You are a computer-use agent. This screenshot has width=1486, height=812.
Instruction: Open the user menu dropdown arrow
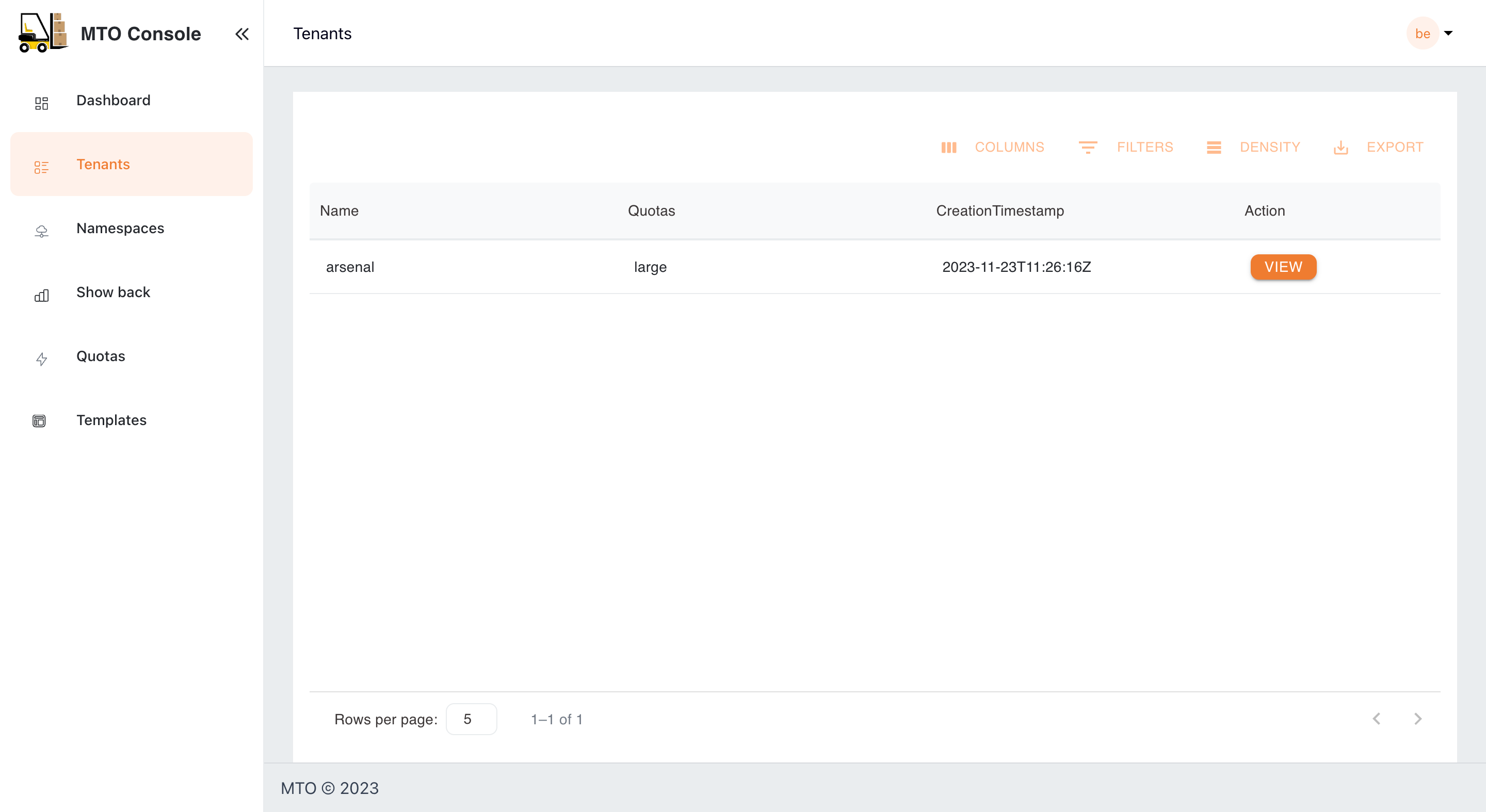tap(1448, 34)
